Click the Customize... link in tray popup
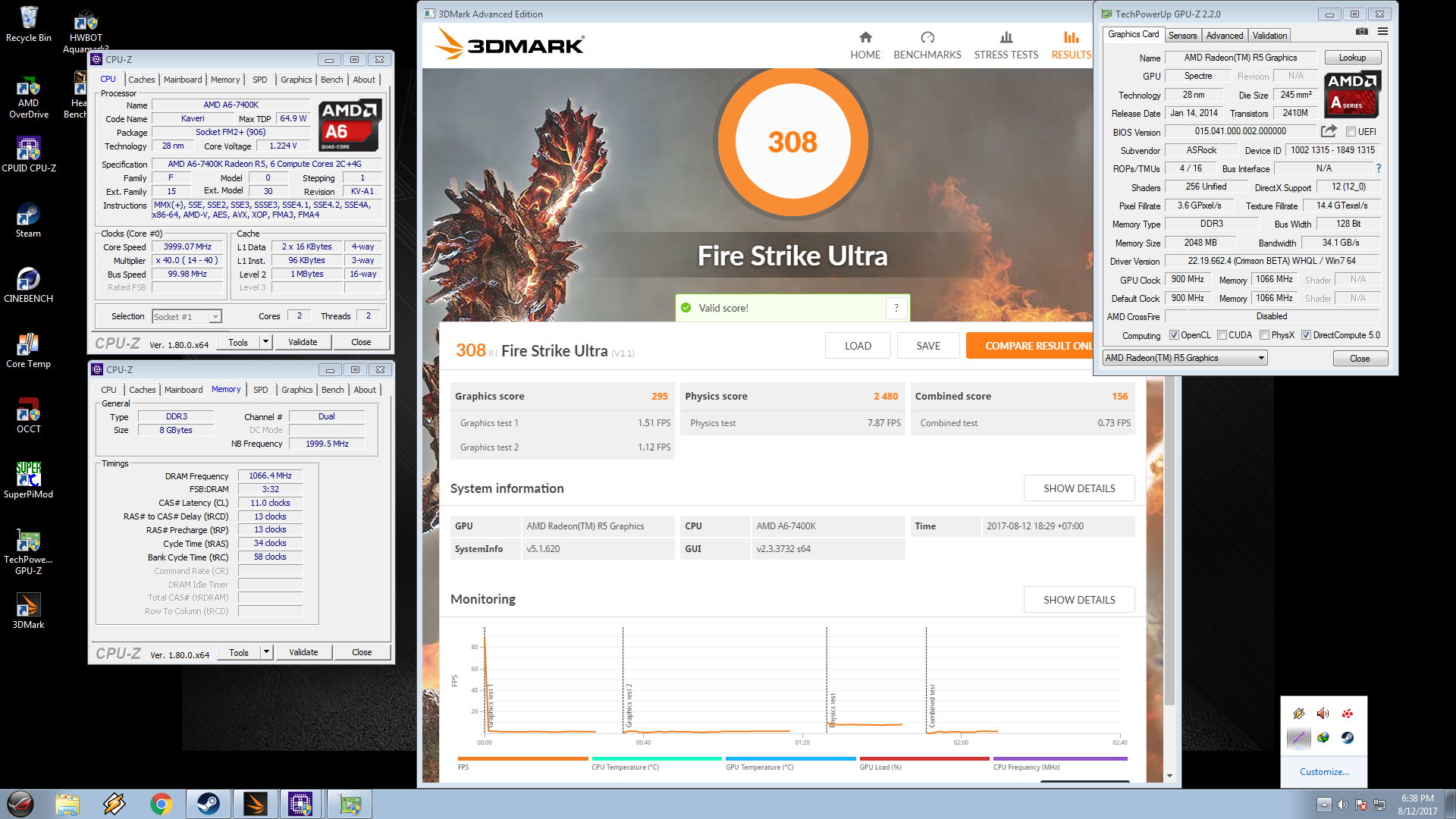The height and width of the screenshot is (819, 1456). coord(1324,772)
